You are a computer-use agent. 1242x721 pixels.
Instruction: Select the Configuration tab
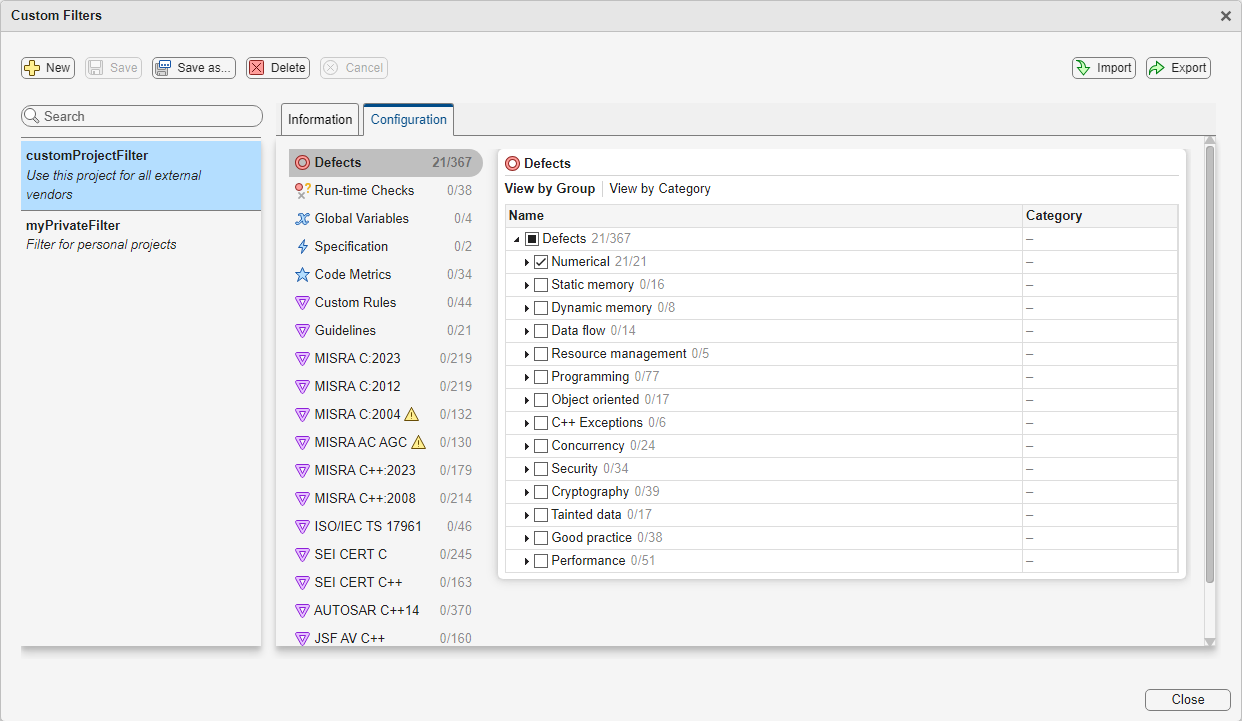pos(408,119)
